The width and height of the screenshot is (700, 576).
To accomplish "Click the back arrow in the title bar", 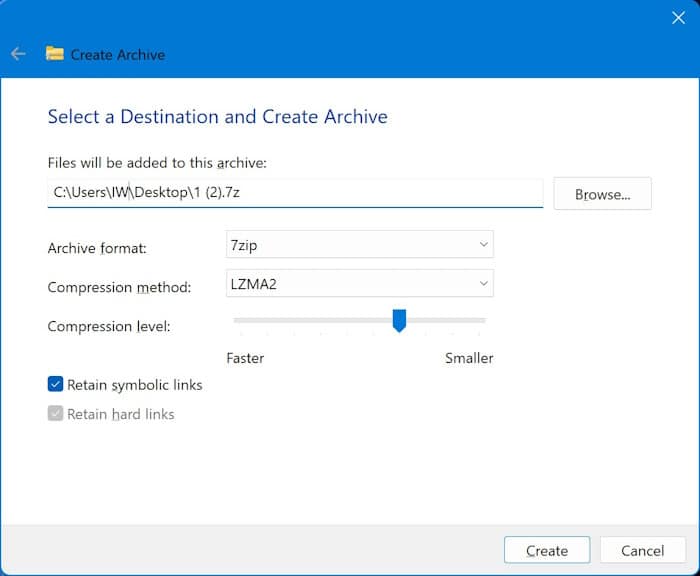I will coord(18,54).
